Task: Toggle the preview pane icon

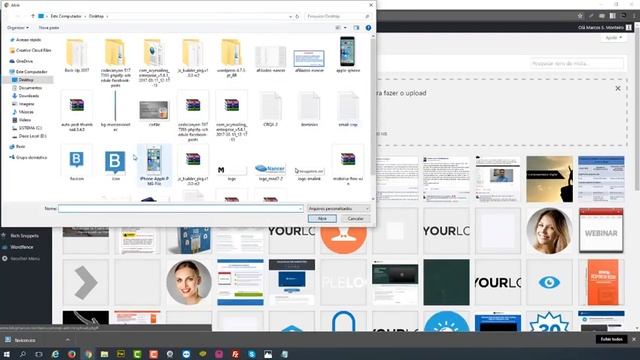Action: (356, 28)
